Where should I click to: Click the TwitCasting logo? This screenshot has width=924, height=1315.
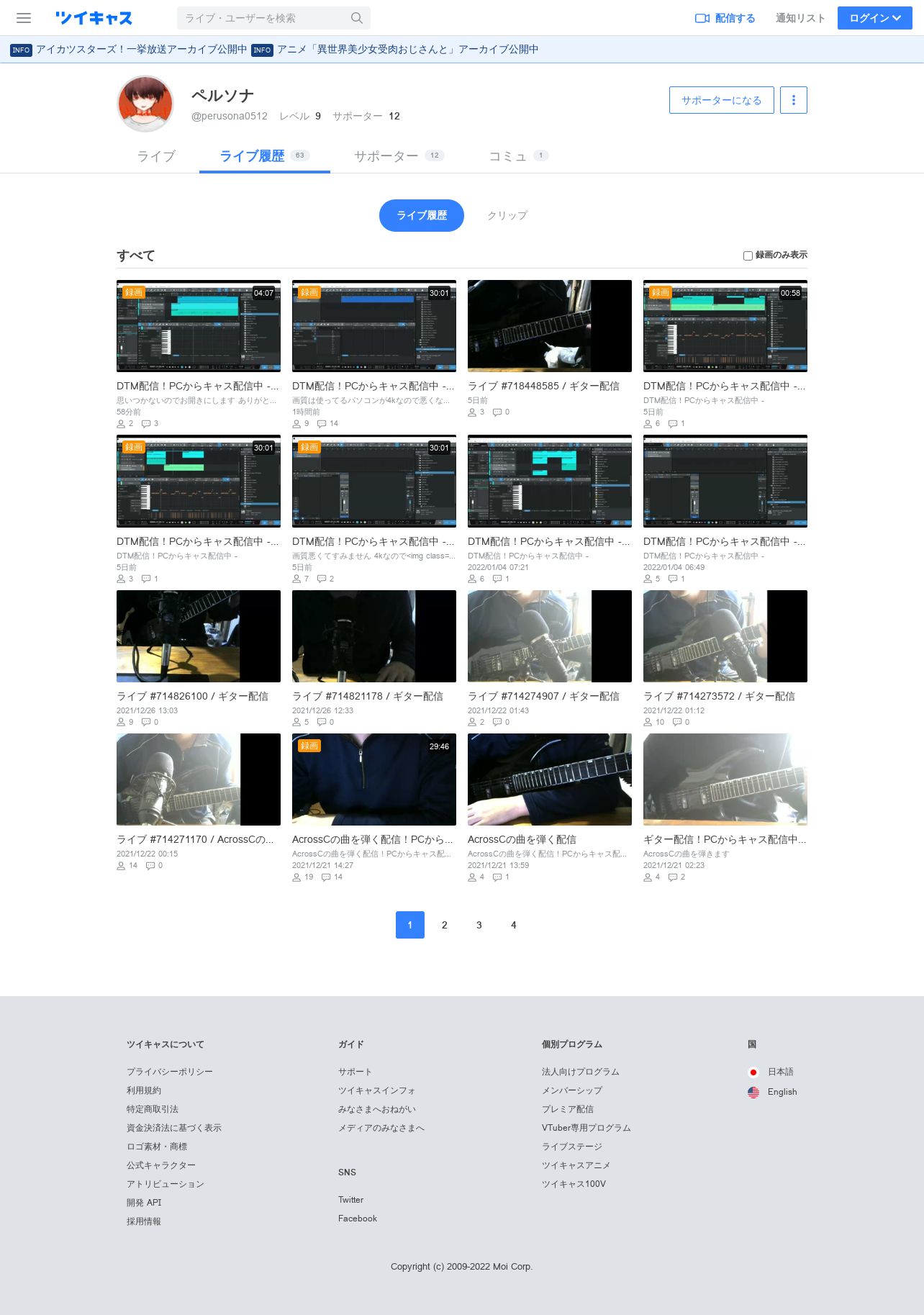click(94, 18)
